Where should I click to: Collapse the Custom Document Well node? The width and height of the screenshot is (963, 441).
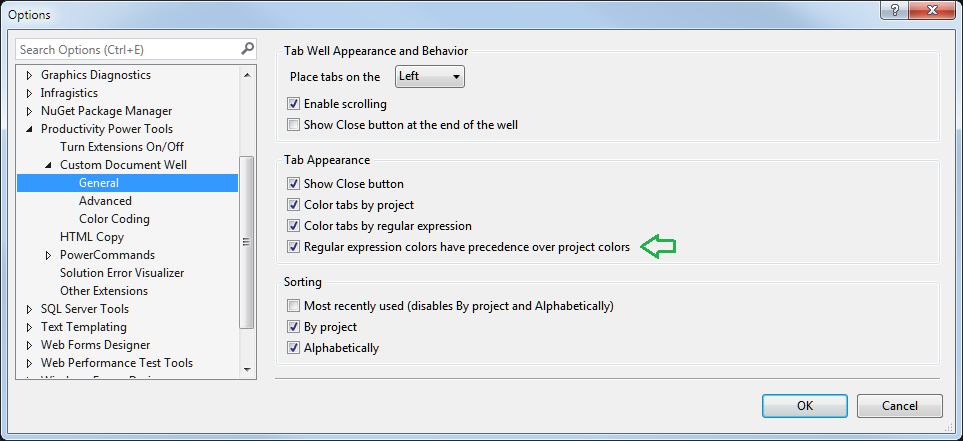48,166
